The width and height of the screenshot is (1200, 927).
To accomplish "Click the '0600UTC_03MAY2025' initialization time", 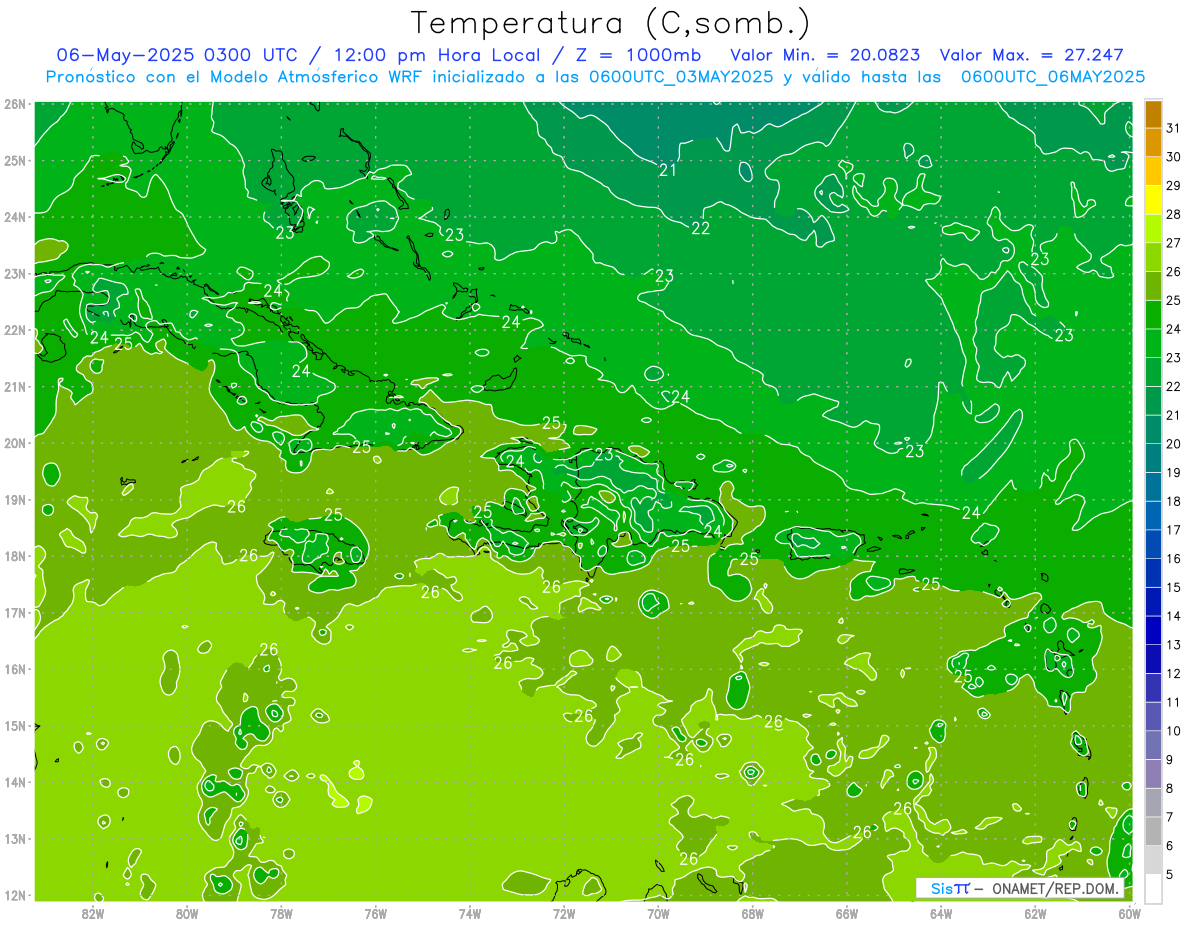I will pyautogui.click(x=683, y=76).
